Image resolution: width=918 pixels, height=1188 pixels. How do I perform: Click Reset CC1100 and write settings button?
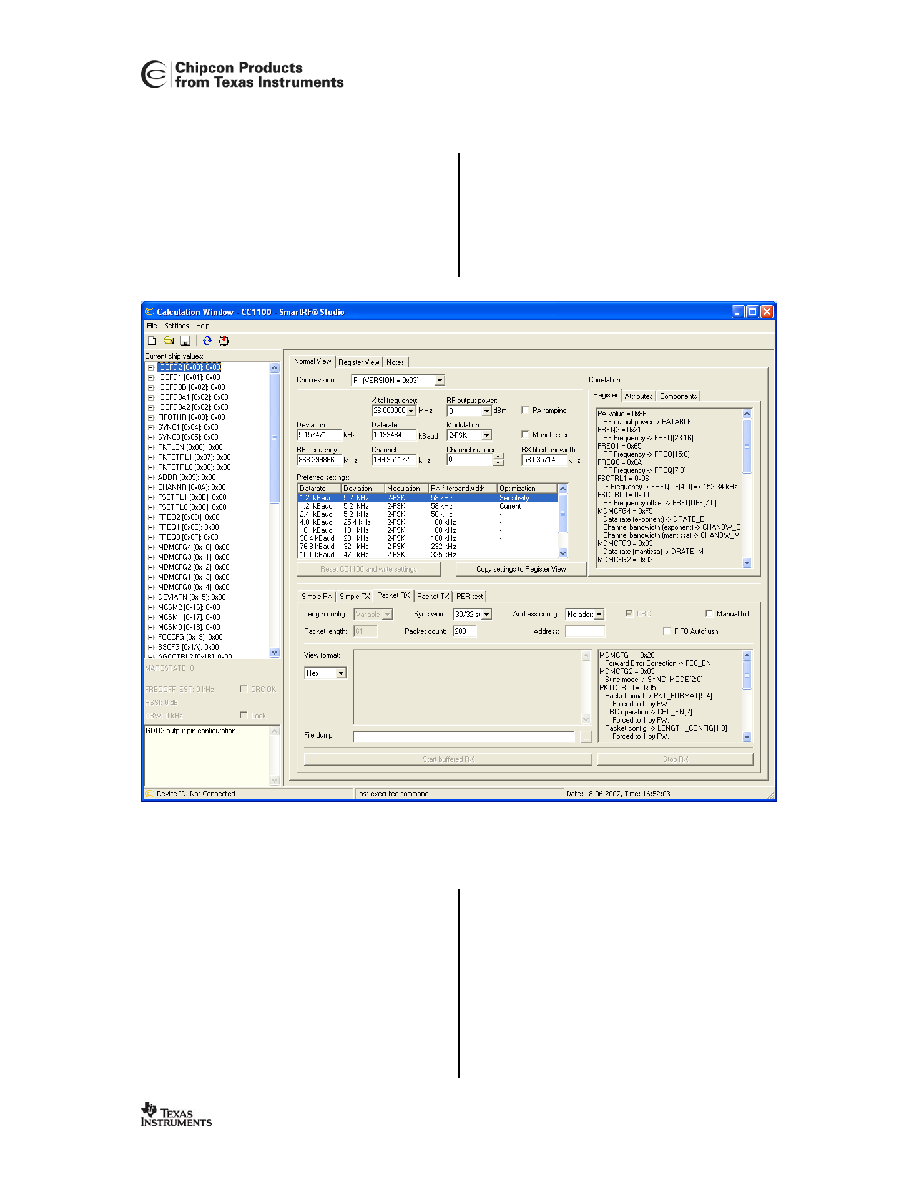pos(368,569)
